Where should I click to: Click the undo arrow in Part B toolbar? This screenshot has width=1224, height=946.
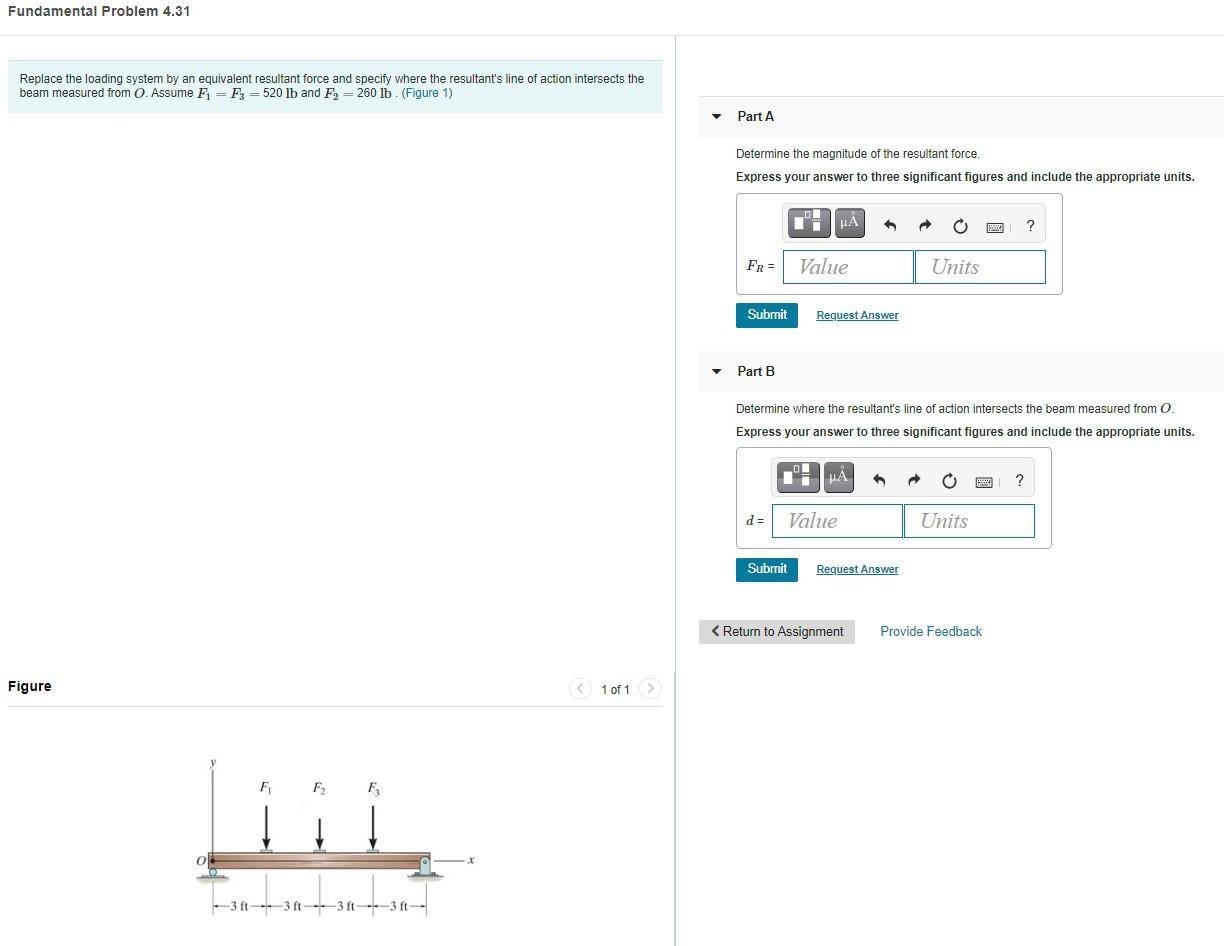(x=878, y=480)
